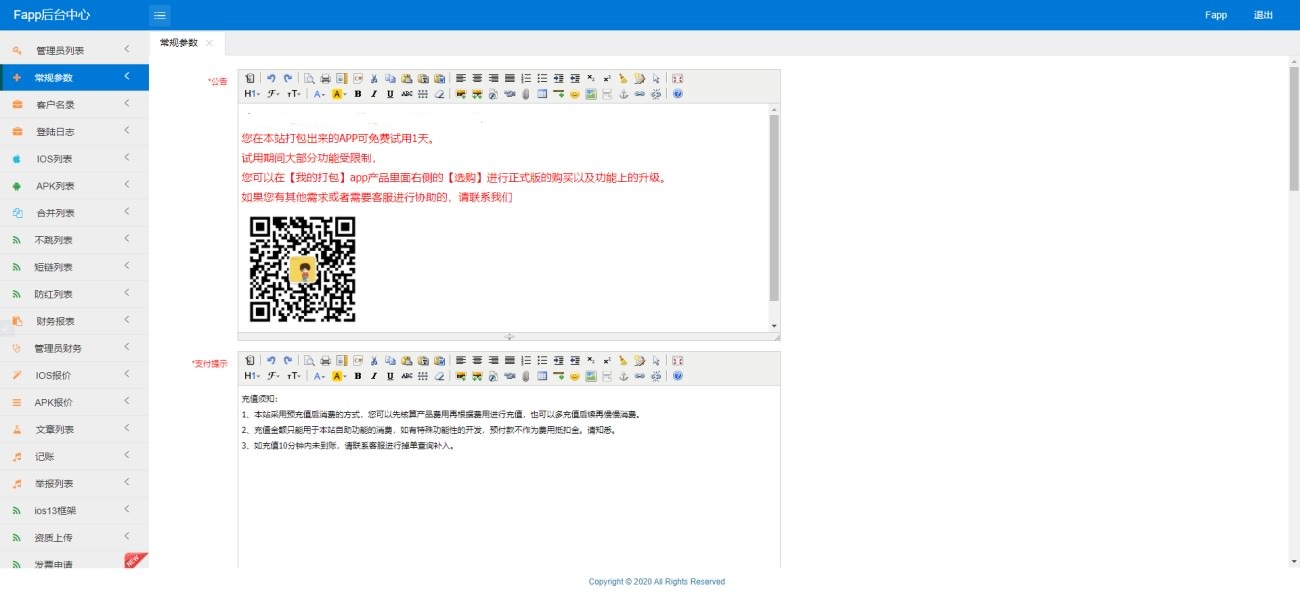Viewport: 1300px width, 596px height.
Task: Open highlight color picker in 公告 editor
Action: click(340, 94)
